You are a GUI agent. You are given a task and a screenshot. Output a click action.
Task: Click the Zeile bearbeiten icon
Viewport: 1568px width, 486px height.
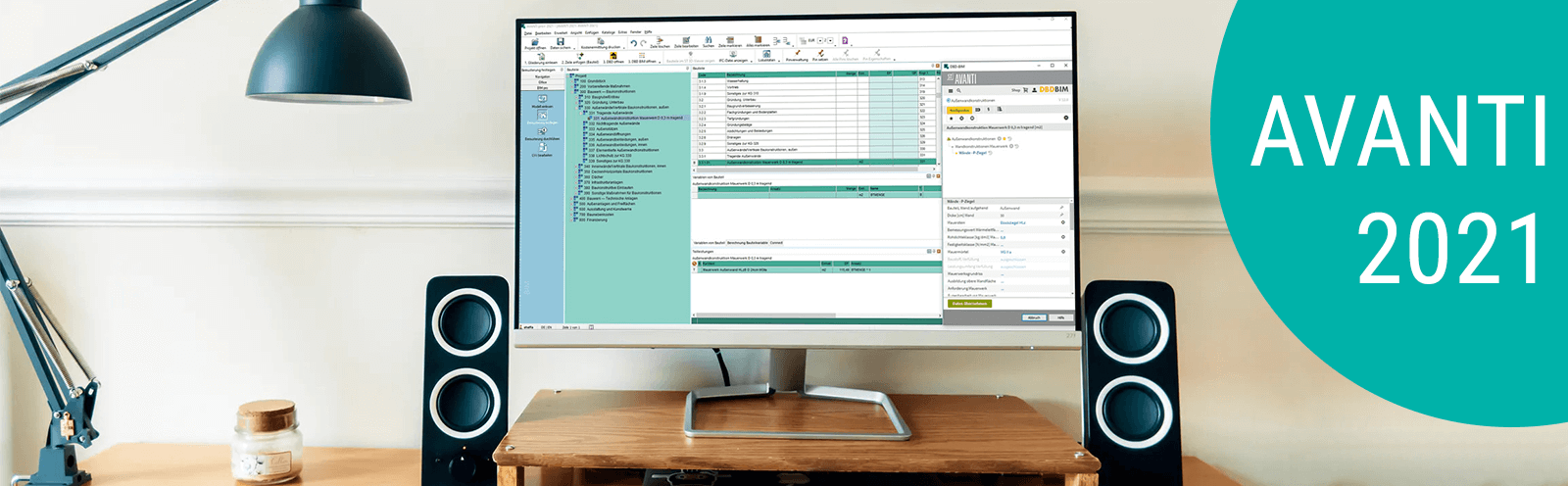(x=686, y=42)
